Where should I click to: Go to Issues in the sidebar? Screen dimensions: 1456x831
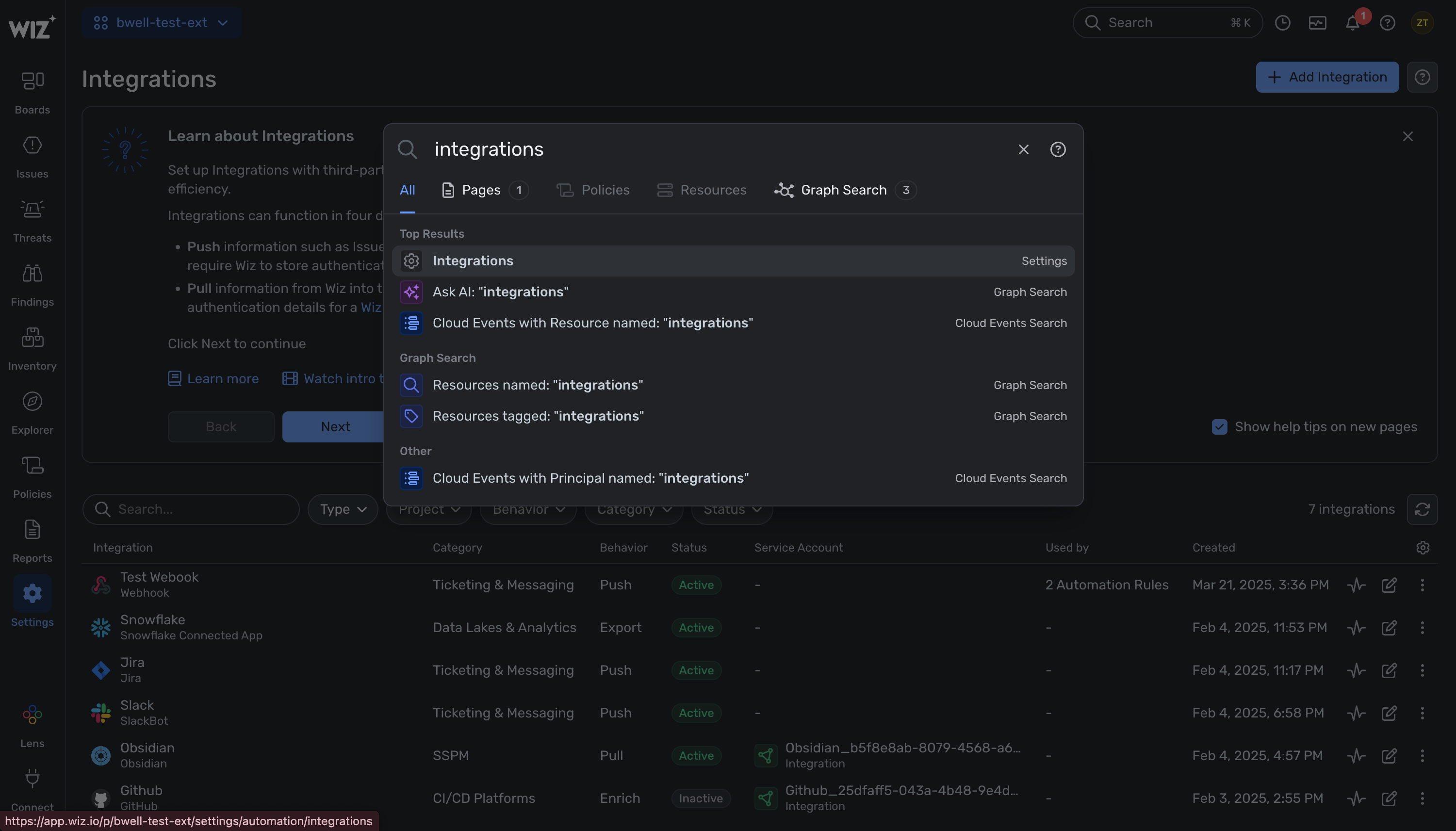pos(32,157)
